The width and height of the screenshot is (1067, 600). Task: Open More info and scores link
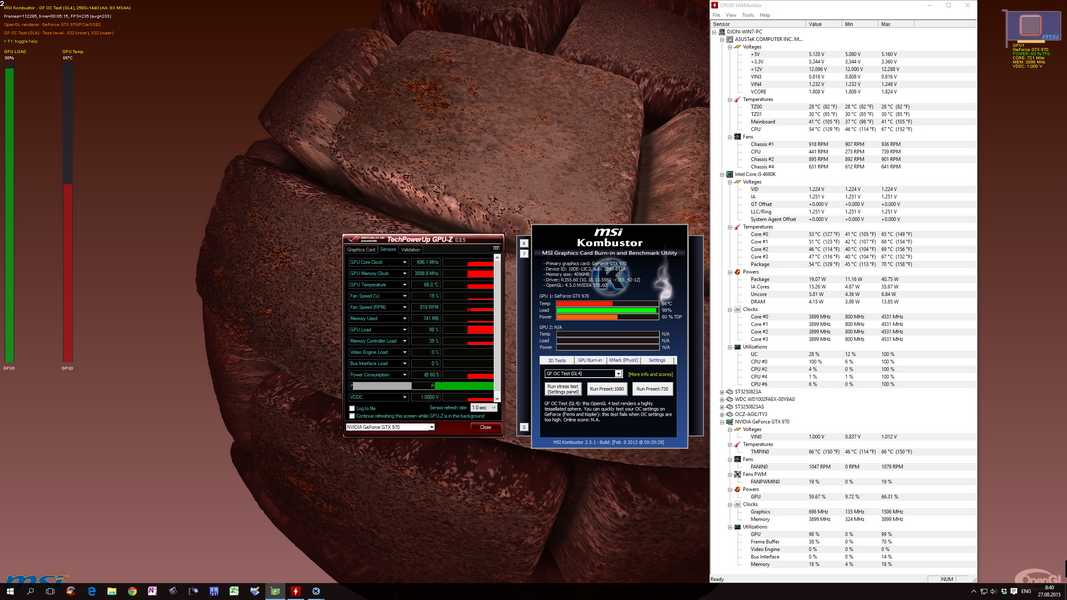(x=651, y=374)
